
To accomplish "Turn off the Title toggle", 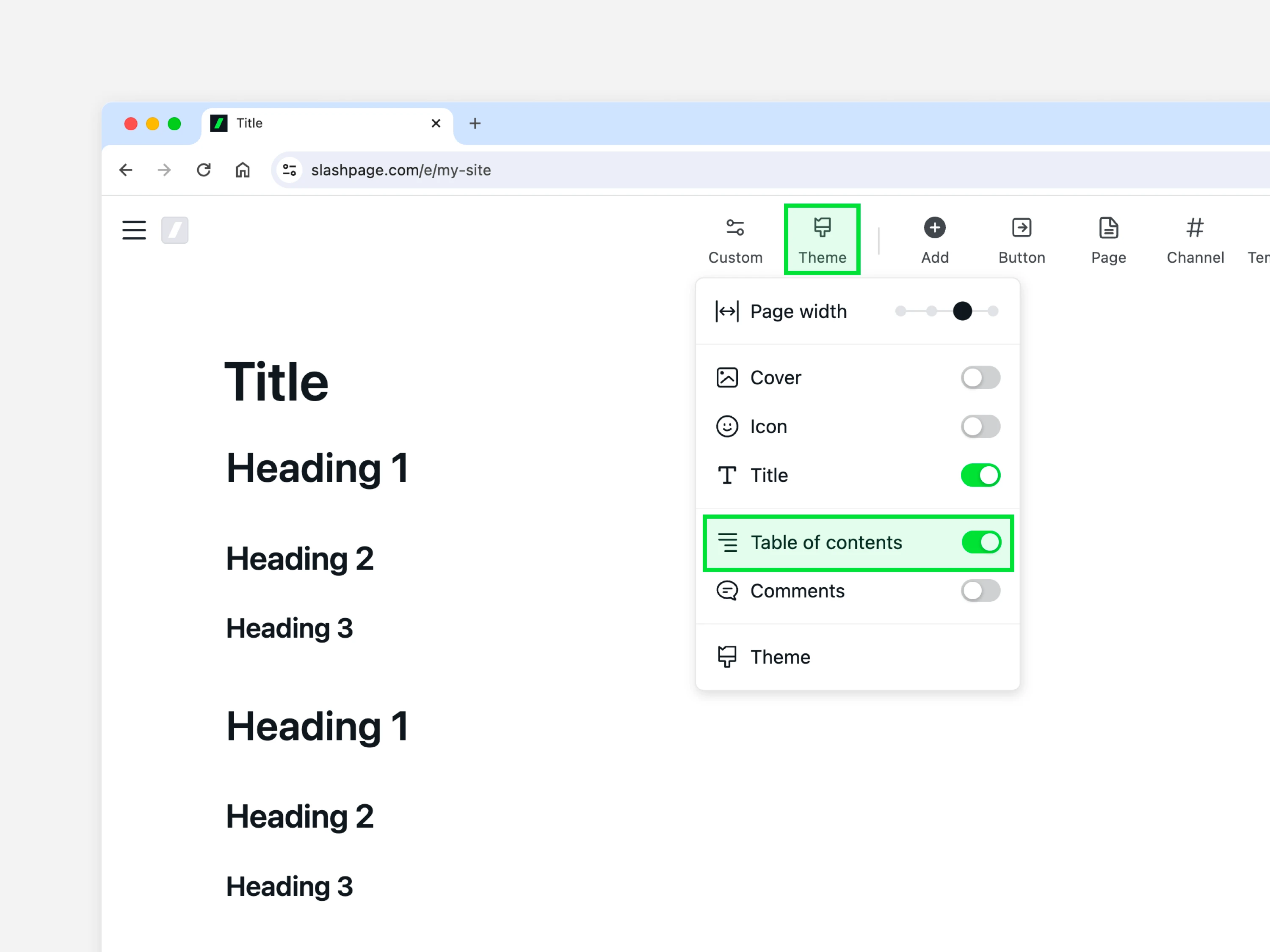I will pos(980,475).
